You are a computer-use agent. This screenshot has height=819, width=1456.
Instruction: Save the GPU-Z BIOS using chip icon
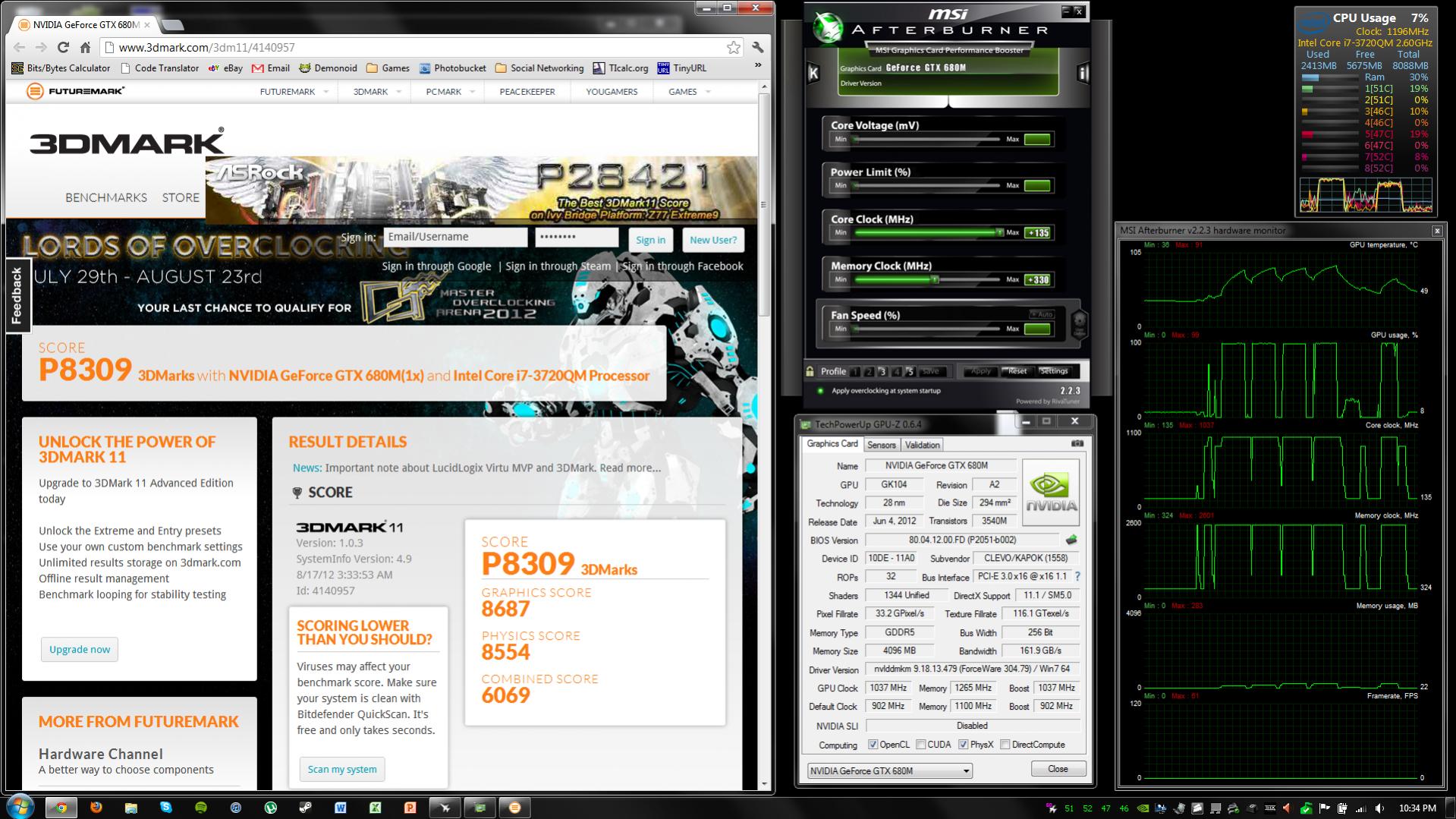(1071, 540)
